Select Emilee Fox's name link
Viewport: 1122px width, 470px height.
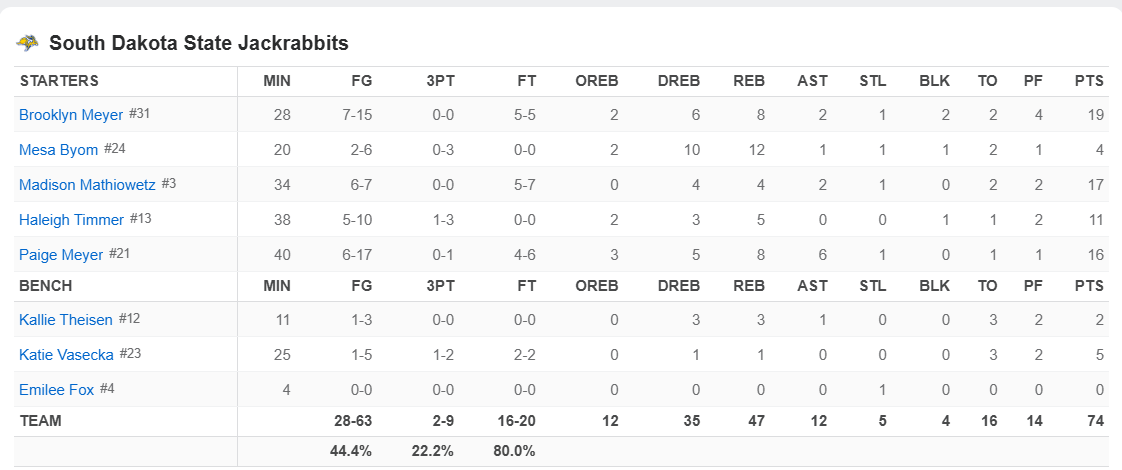click(56, 390)
